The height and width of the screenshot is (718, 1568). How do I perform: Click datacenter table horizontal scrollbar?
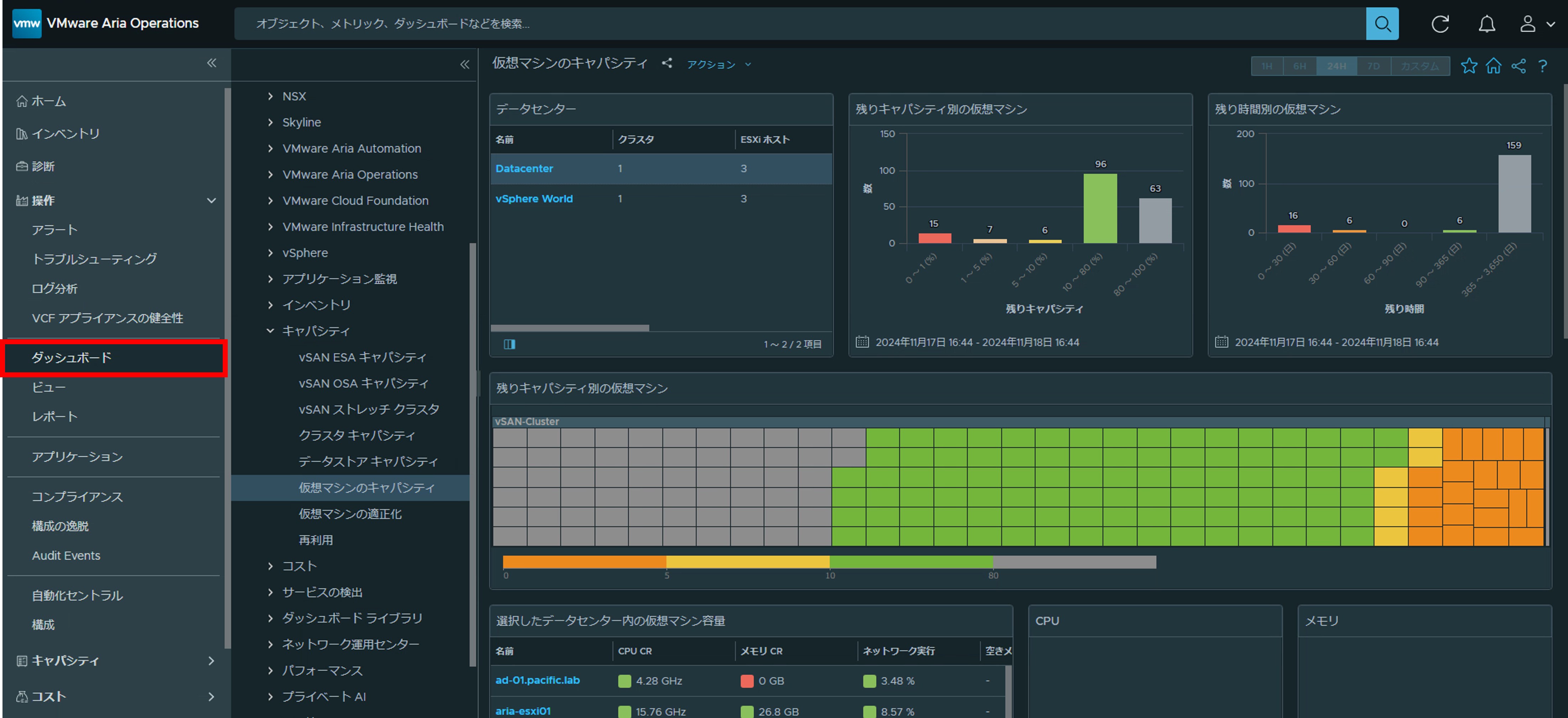coord(570,328)
